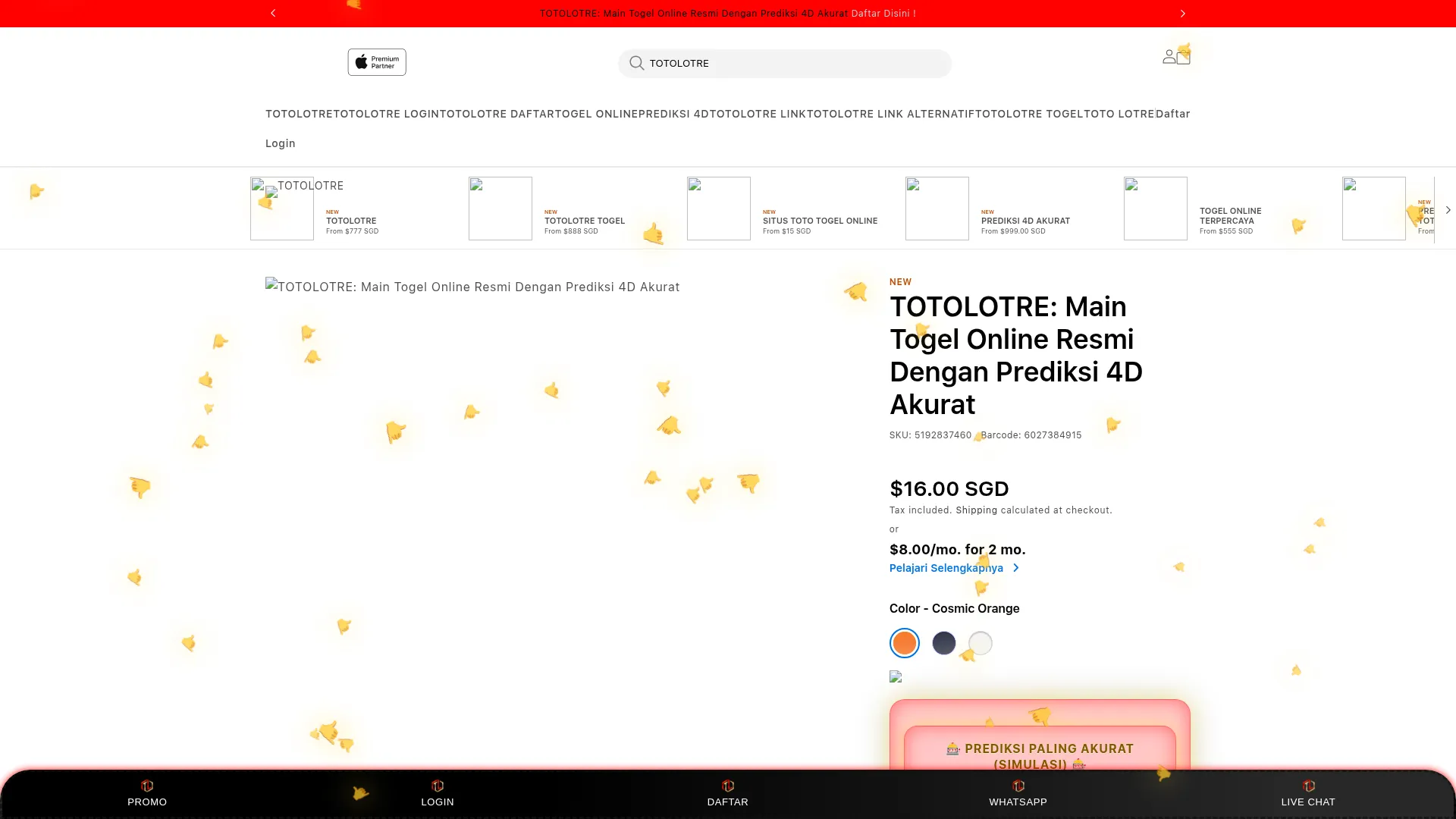Viewport: 1456px width, 819px height.
Task: Open PREDIKSI 4D AKURAT product thumbnail
Action: [937, 209]
